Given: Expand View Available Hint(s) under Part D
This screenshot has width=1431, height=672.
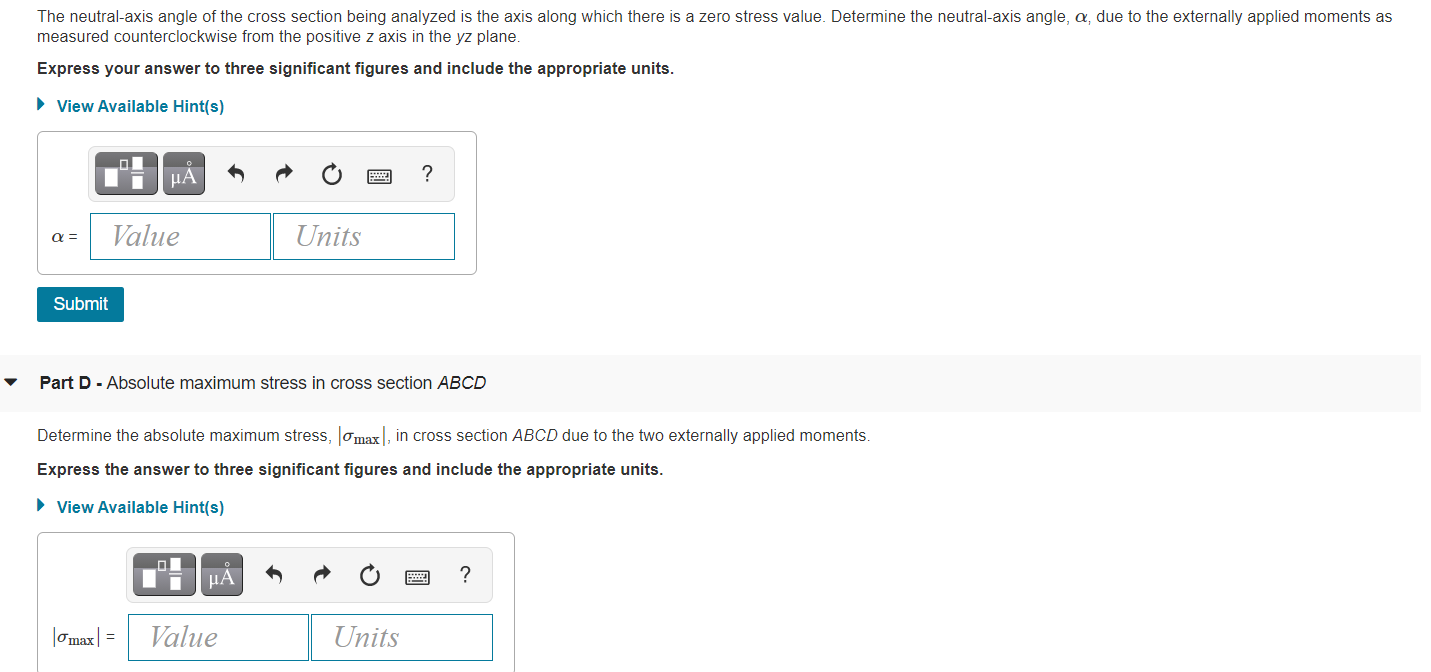Looking at the screenshot, I should pyautogui.click(x=139, y=507).
